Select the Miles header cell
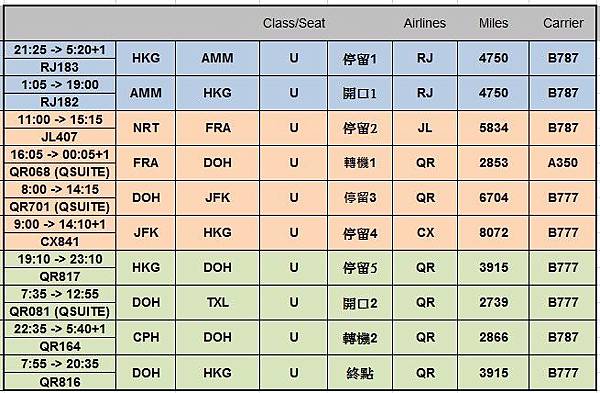This screenshot has height=393, width=600. (494, 23)
